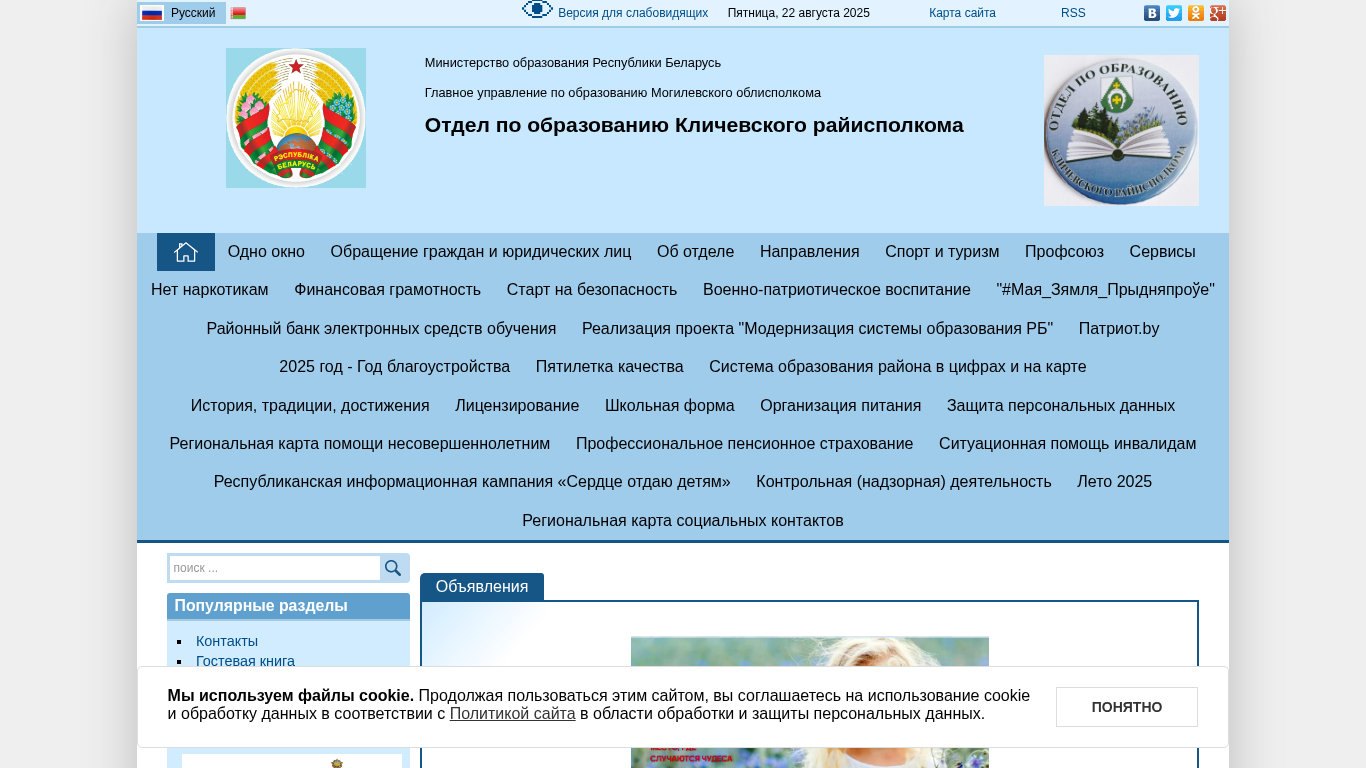Open Профсоюз menu item
1366x768 pixels.
pos(1064,252)
